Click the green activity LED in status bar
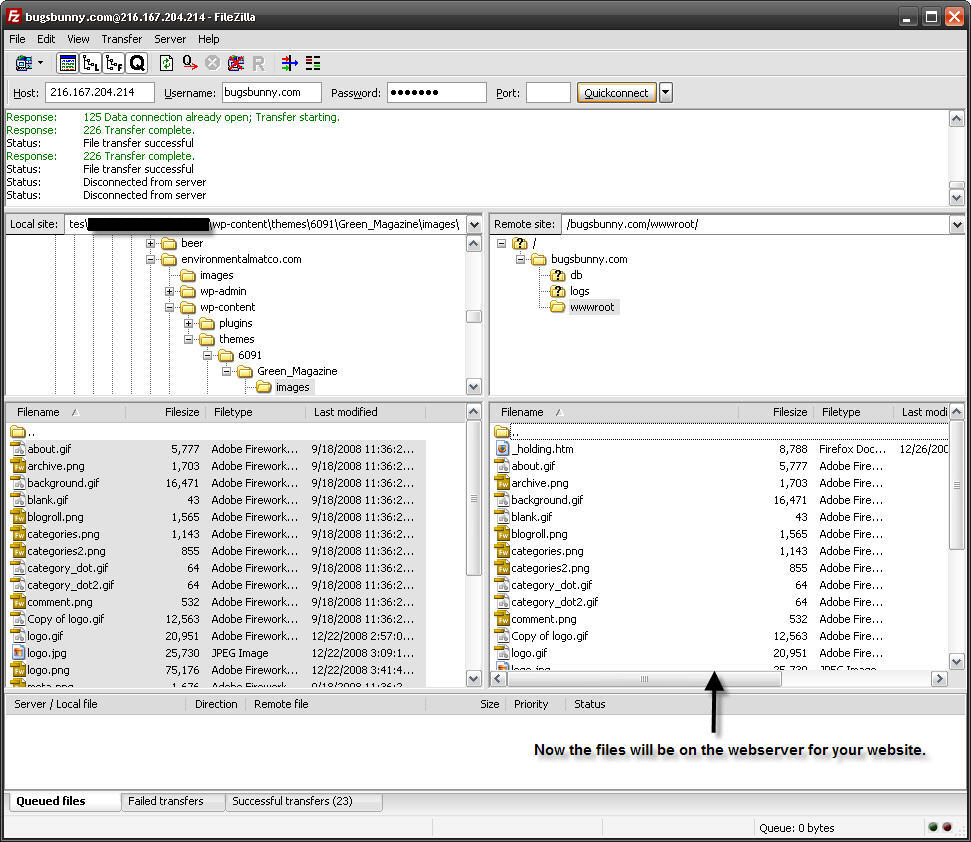 [933, 827]
